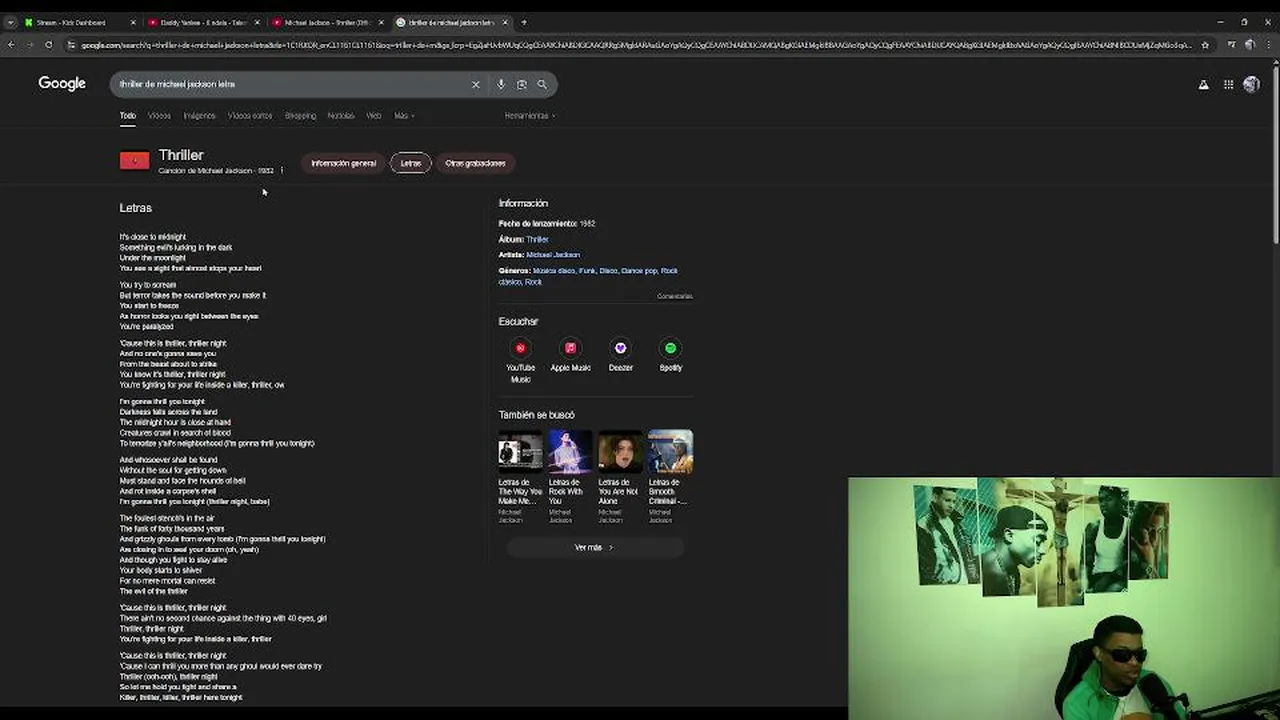Viewport: 1280px width, 720px height.
Task: Reload the current page
Action: 48,45
